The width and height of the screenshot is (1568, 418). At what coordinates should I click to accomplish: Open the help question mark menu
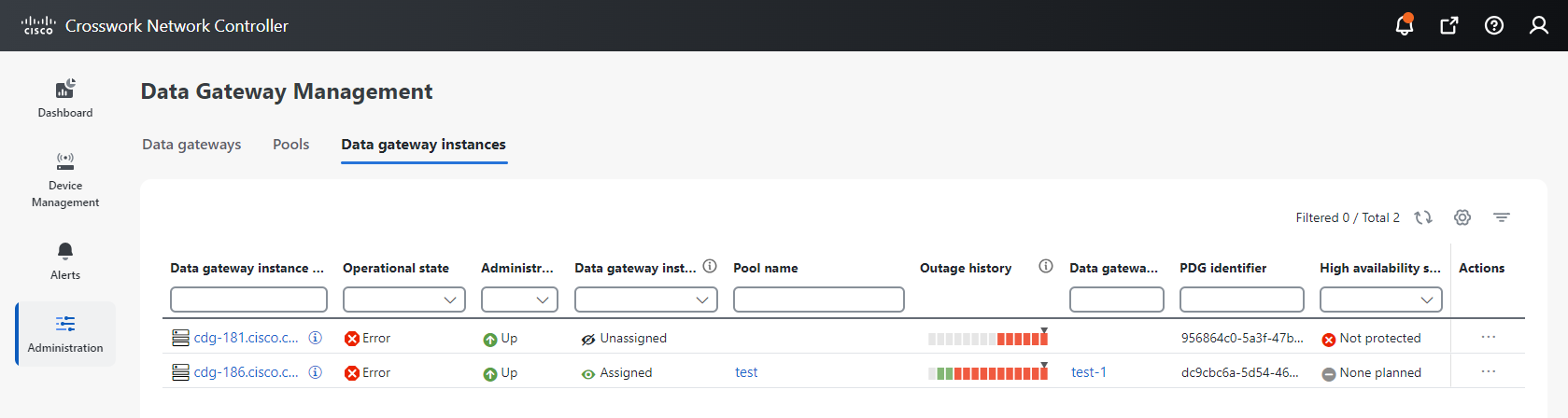[x=1494, y=25]
